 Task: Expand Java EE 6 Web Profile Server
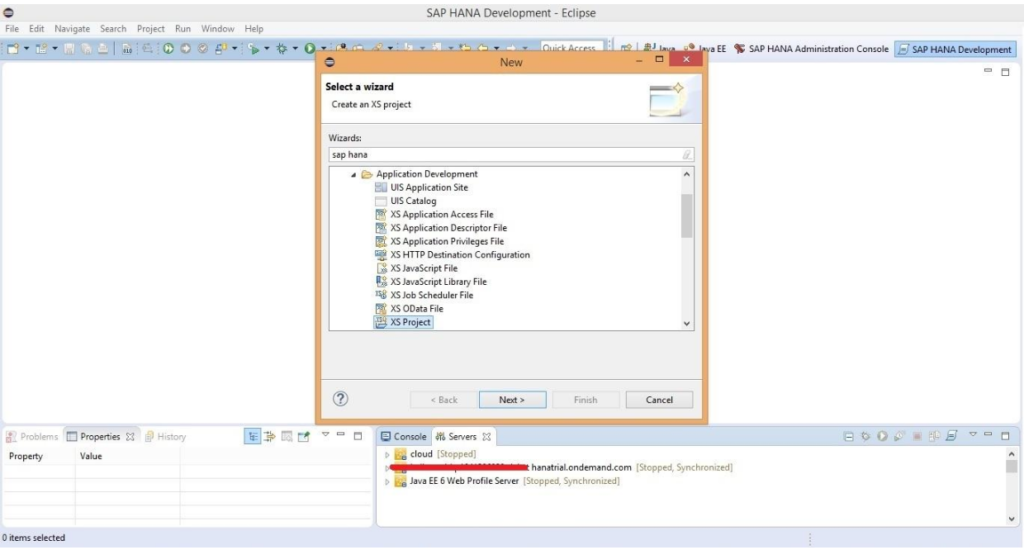point(387,482)
